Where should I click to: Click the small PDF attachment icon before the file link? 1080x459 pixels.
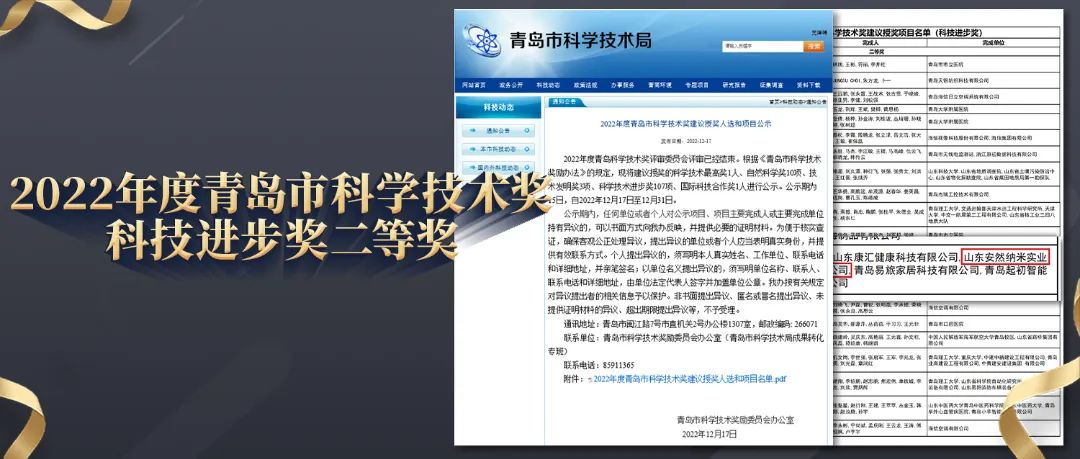click(590, 380)
